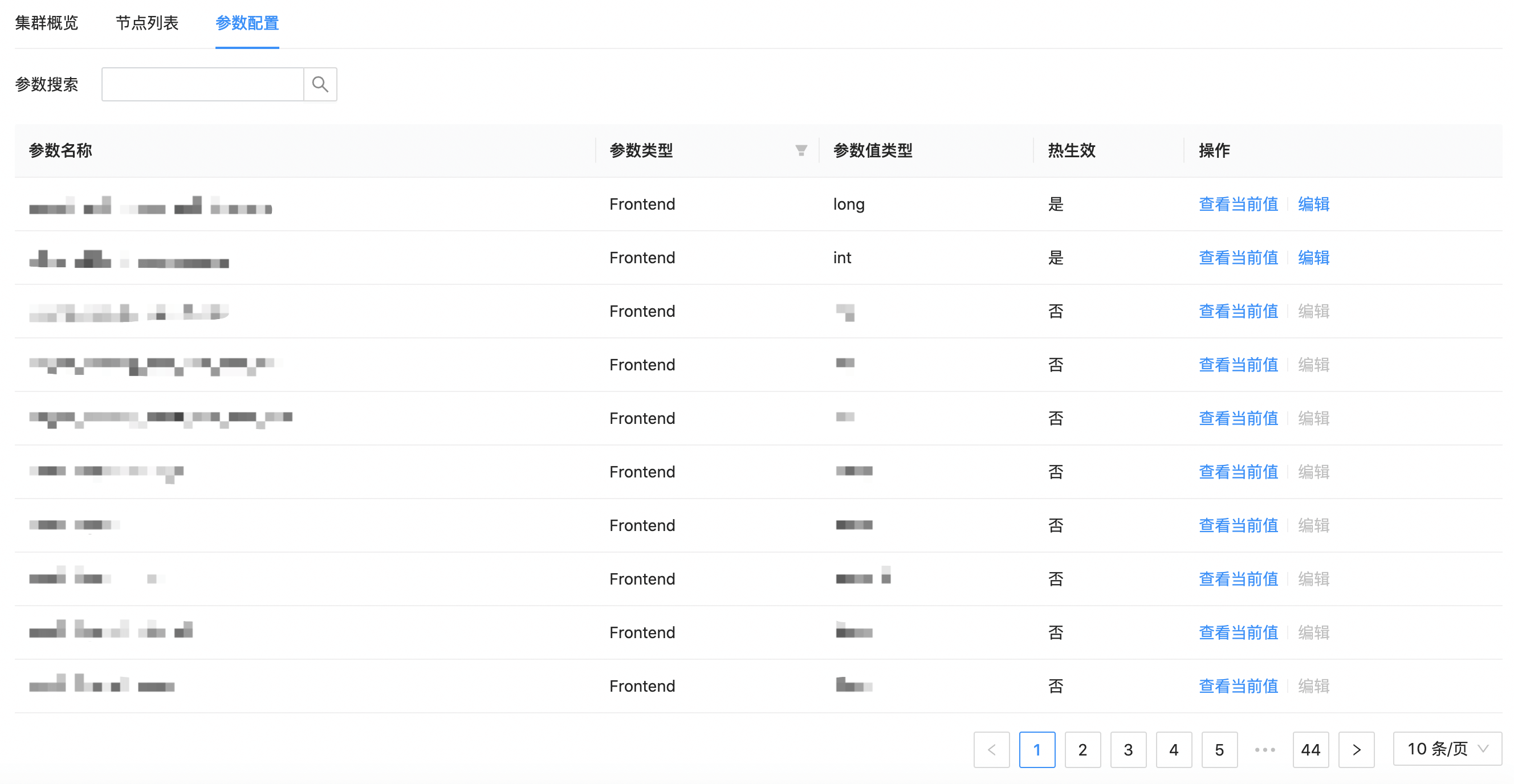Go to page 2

point(1082,749)
